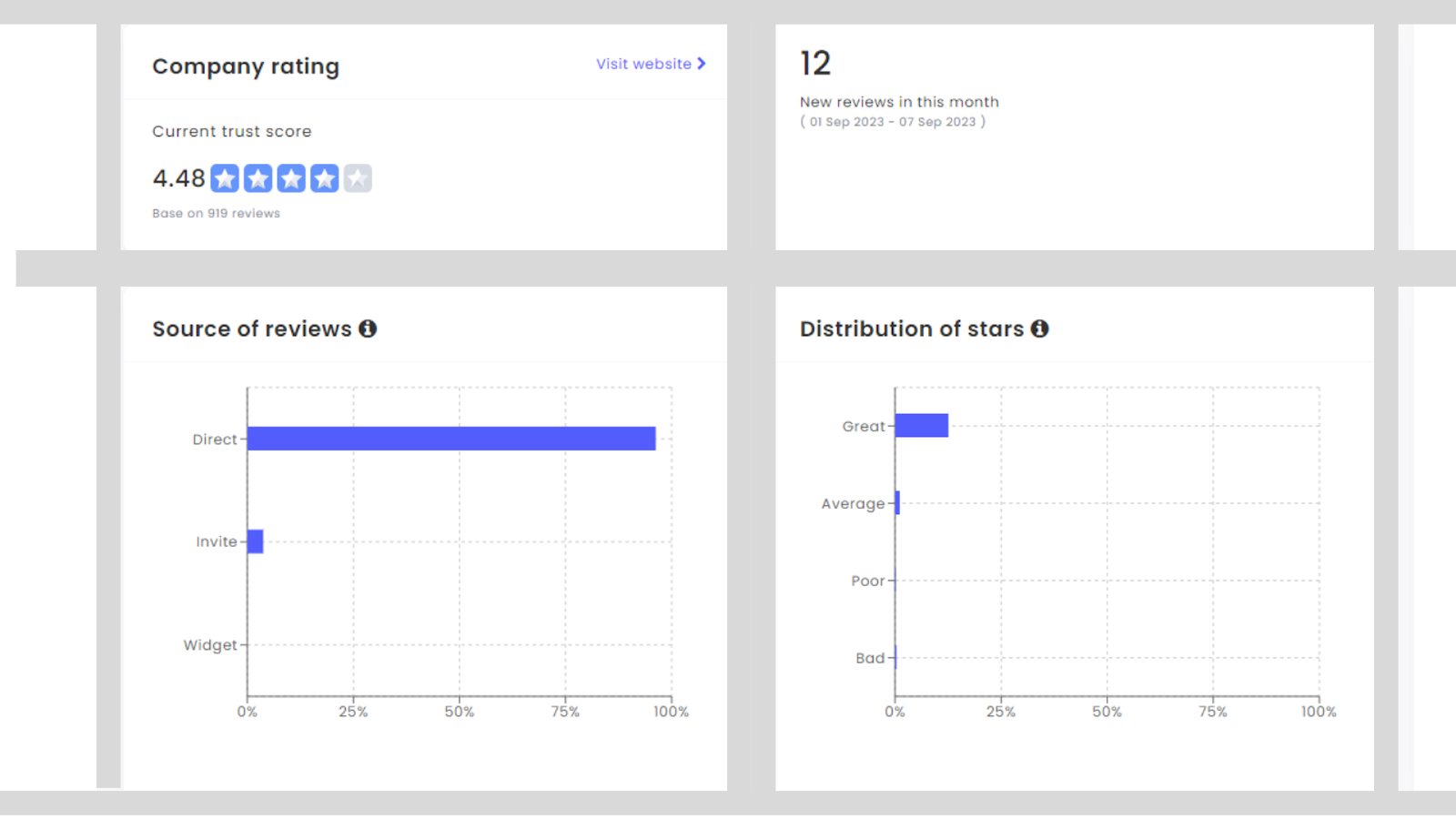The width and height of the screenshot is (1456, 819).
Task: Click the second blue rating star
Action: tap(258, 178)
